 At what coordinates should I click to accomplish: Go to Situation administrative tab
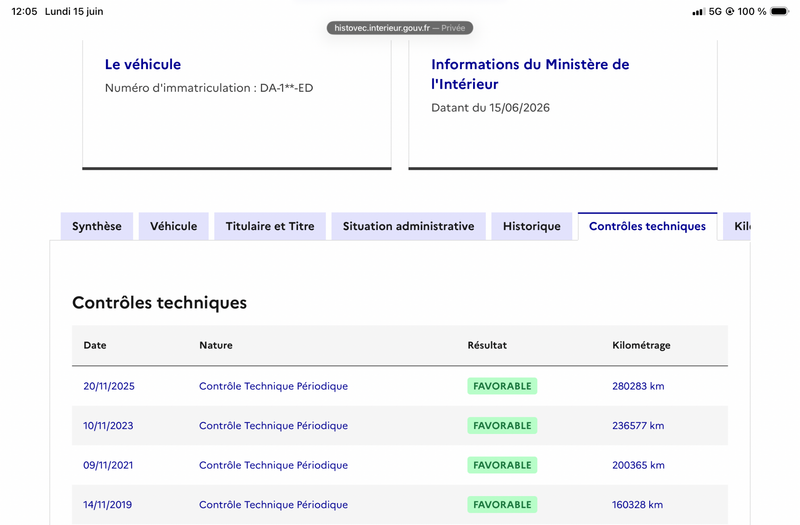pyautogui.click(x=408, y=226)
